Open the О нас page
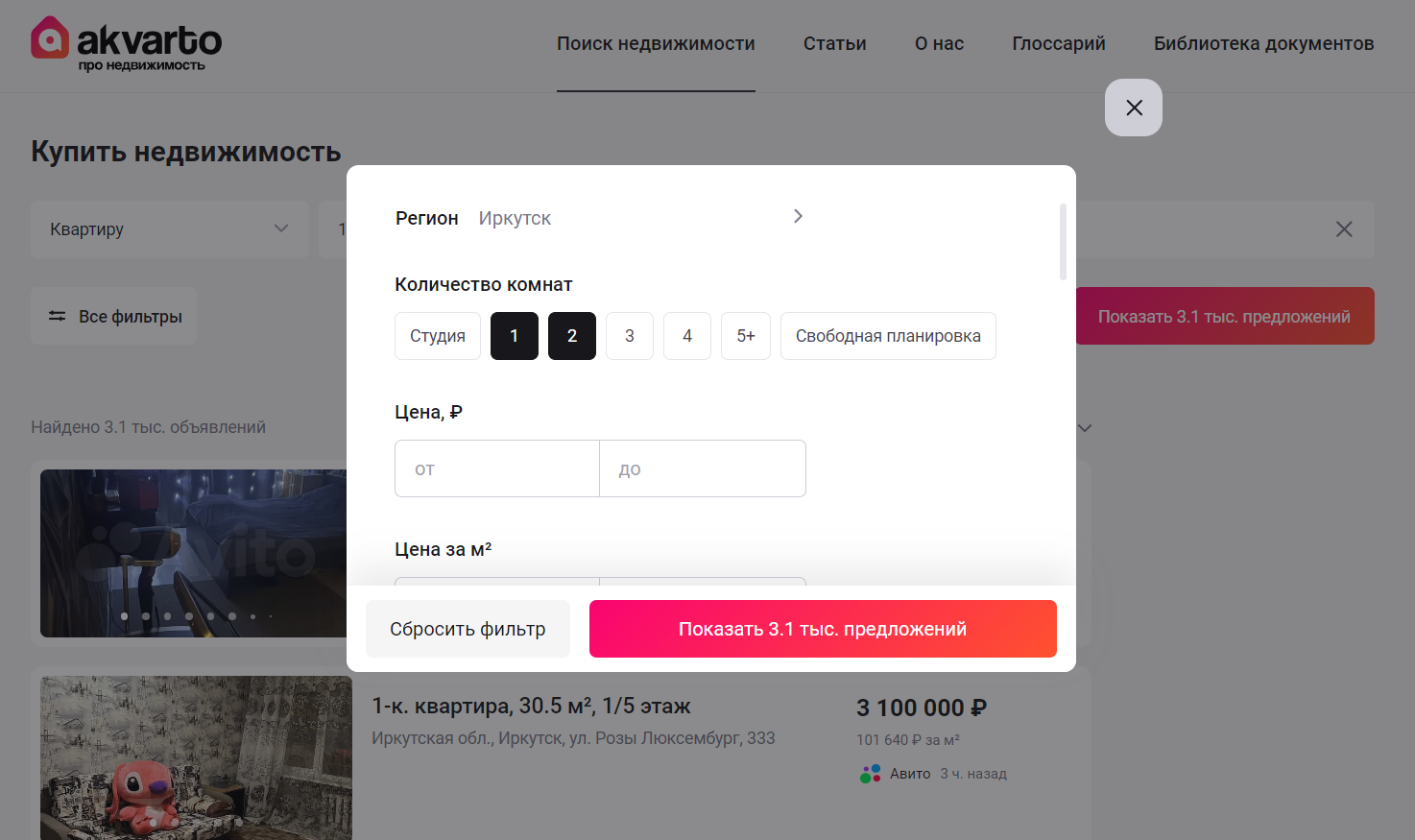The height and width of the screenshot is (840, 1415). point(939,43)
